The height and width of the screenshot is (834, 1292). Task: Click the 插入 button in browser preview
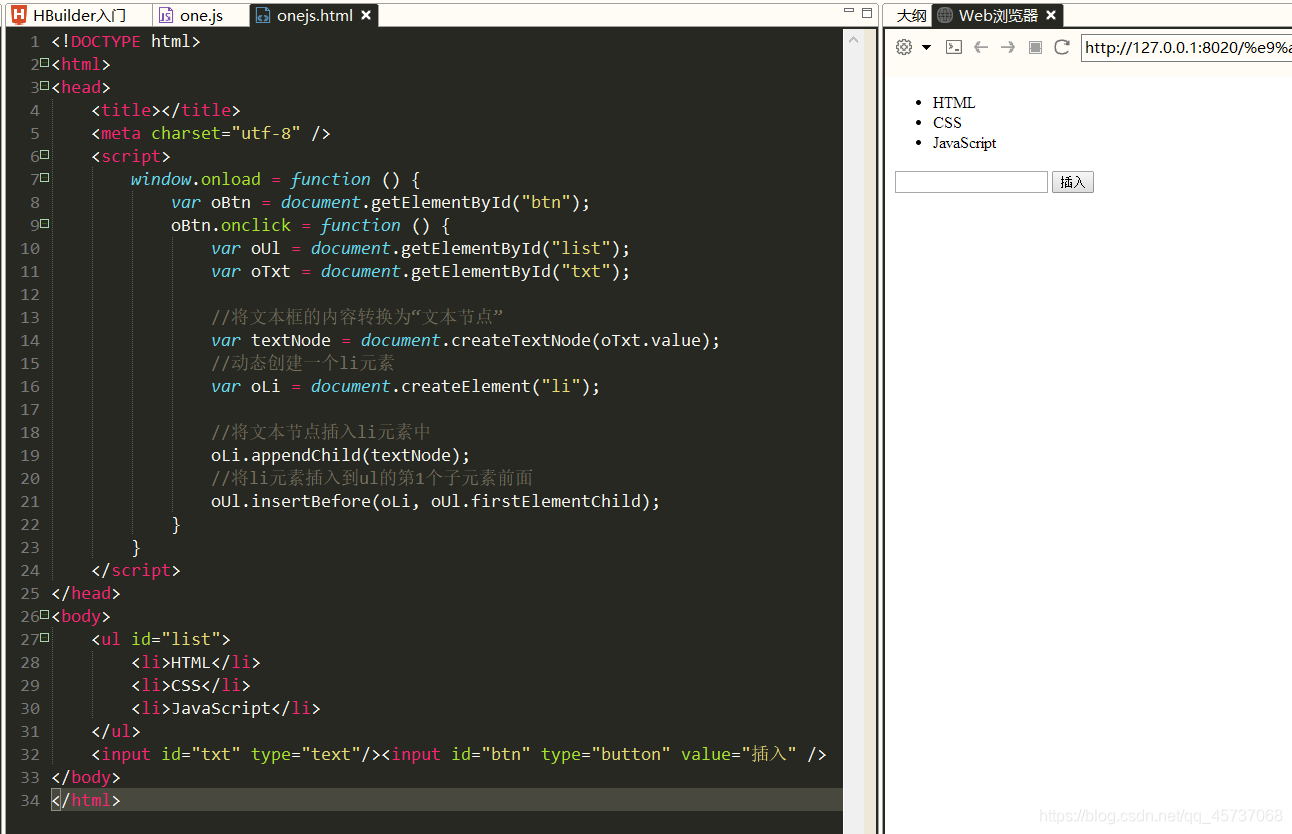pos(1072,182)
